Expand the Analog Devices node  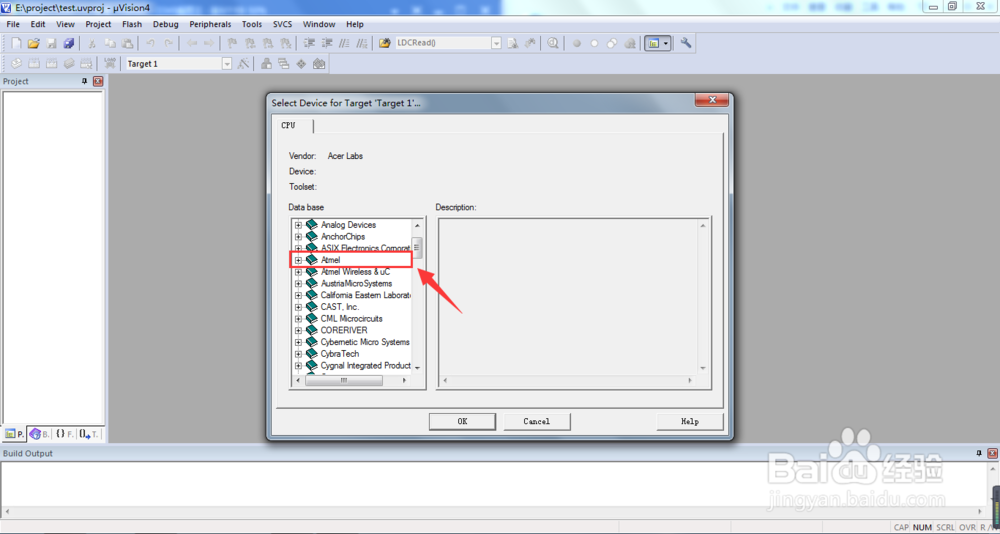[x=298, y=225]
